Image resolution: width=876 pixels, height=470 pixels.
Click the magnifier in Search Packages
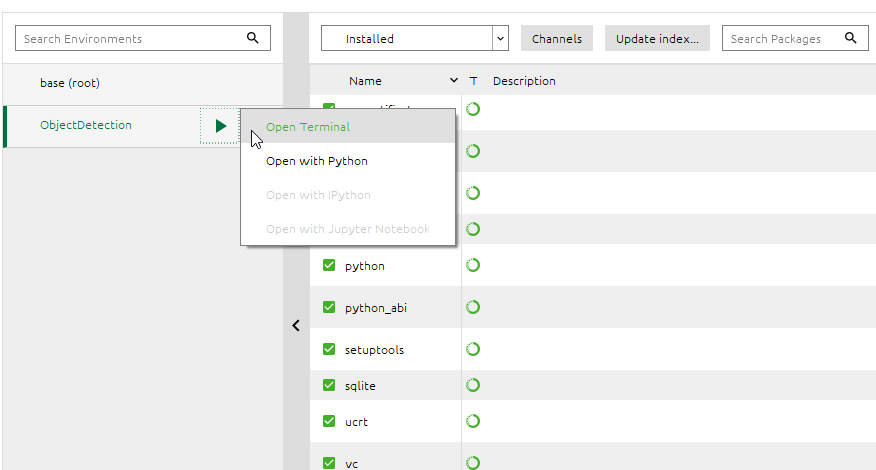click(850, 39)
